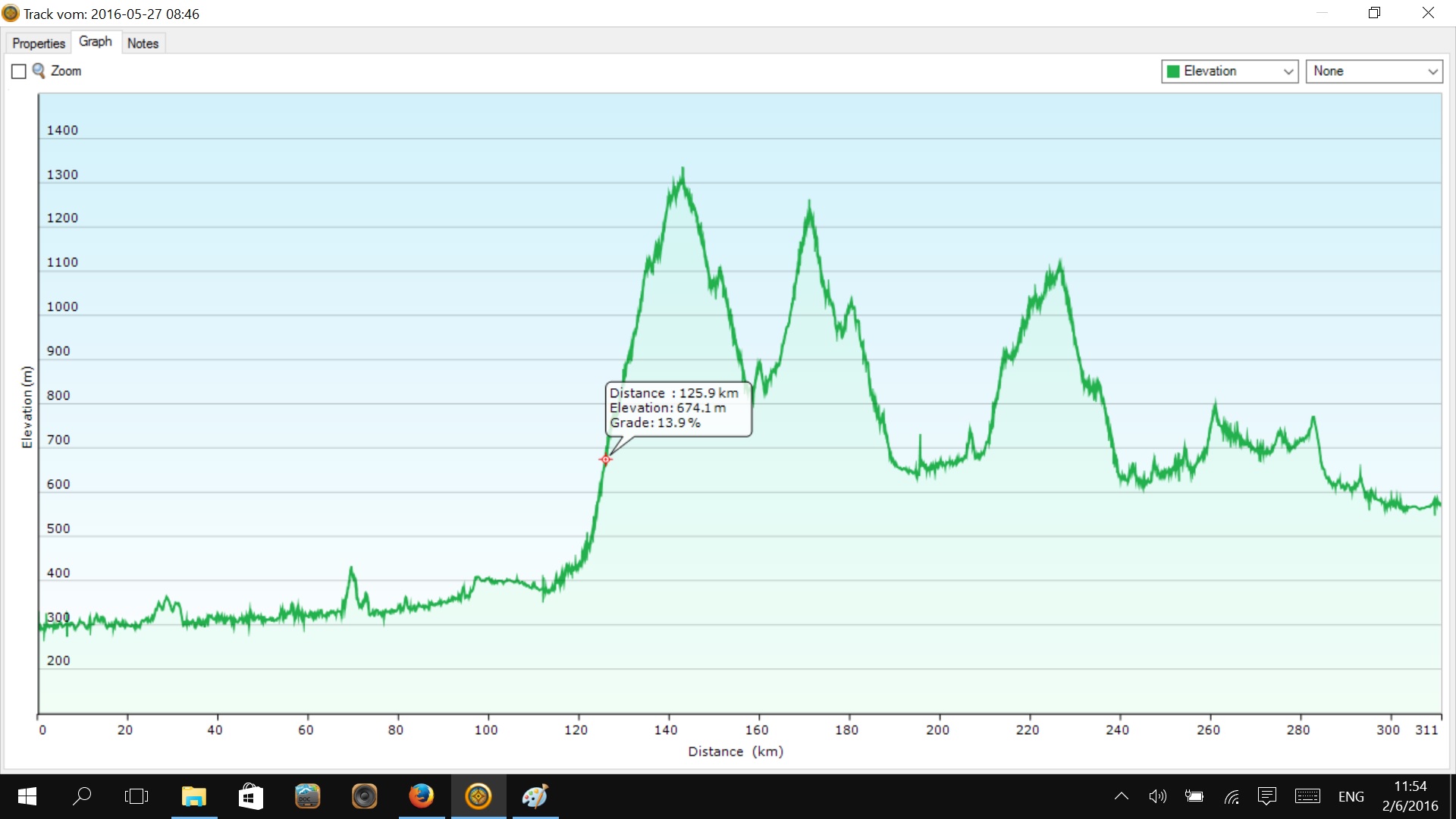Expand the None secondary data dropdown
Screen dimensions: 1456x819
(1432, 71)
